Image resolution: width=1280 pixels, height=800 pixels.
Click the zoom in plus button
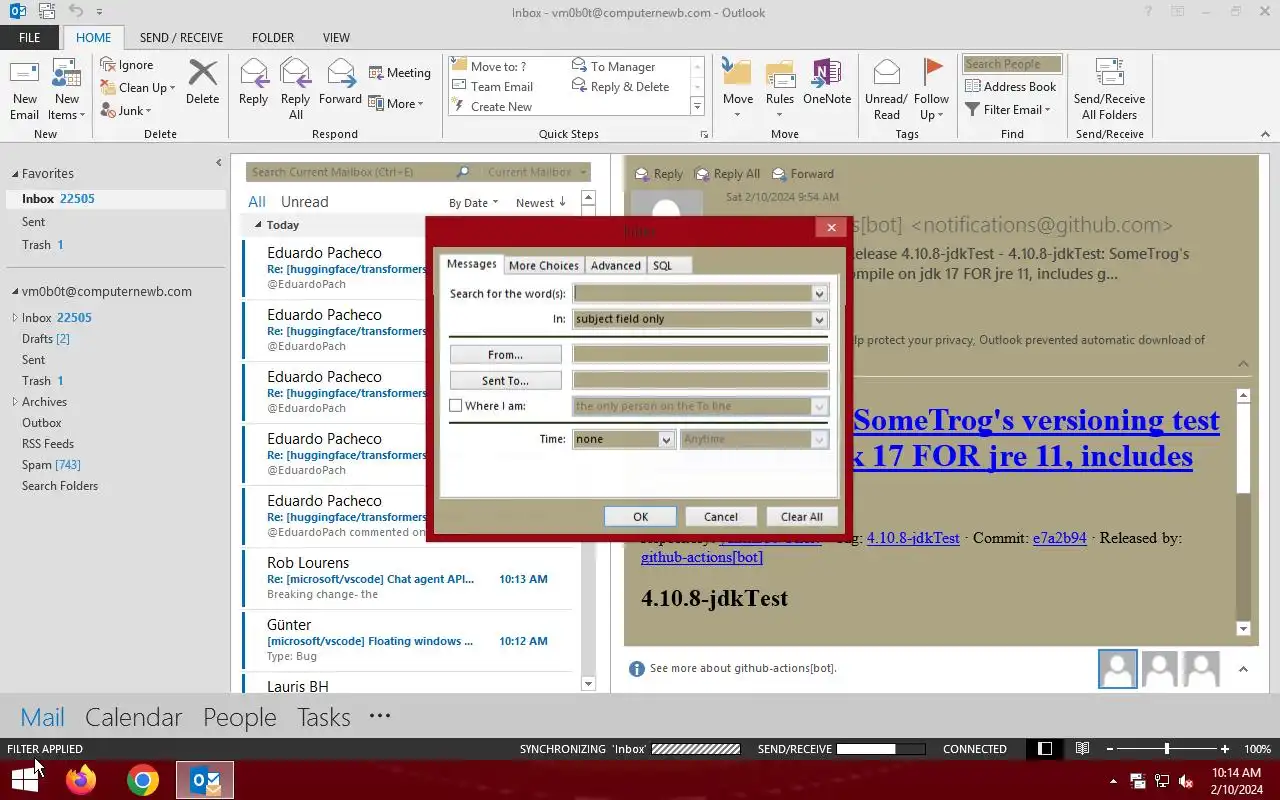[x=1225, y=749]
